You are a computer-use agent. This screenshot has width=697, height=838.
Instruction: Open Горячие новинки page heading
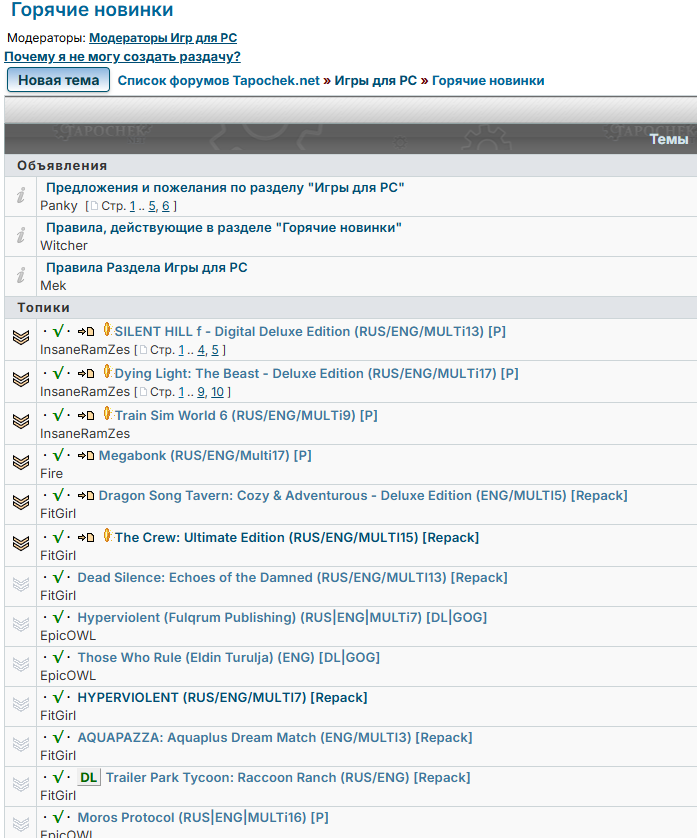pyautogui.click(x=92, y=10)
